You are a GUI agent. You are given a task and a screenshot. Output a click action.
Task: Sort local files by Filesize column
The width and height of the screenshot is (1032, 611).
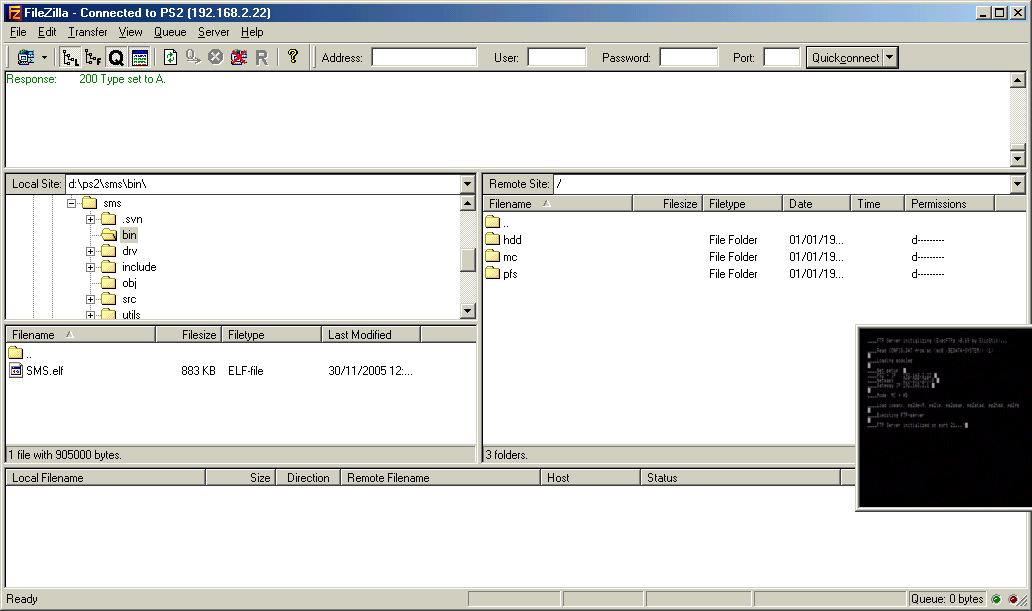coord(188,334)
